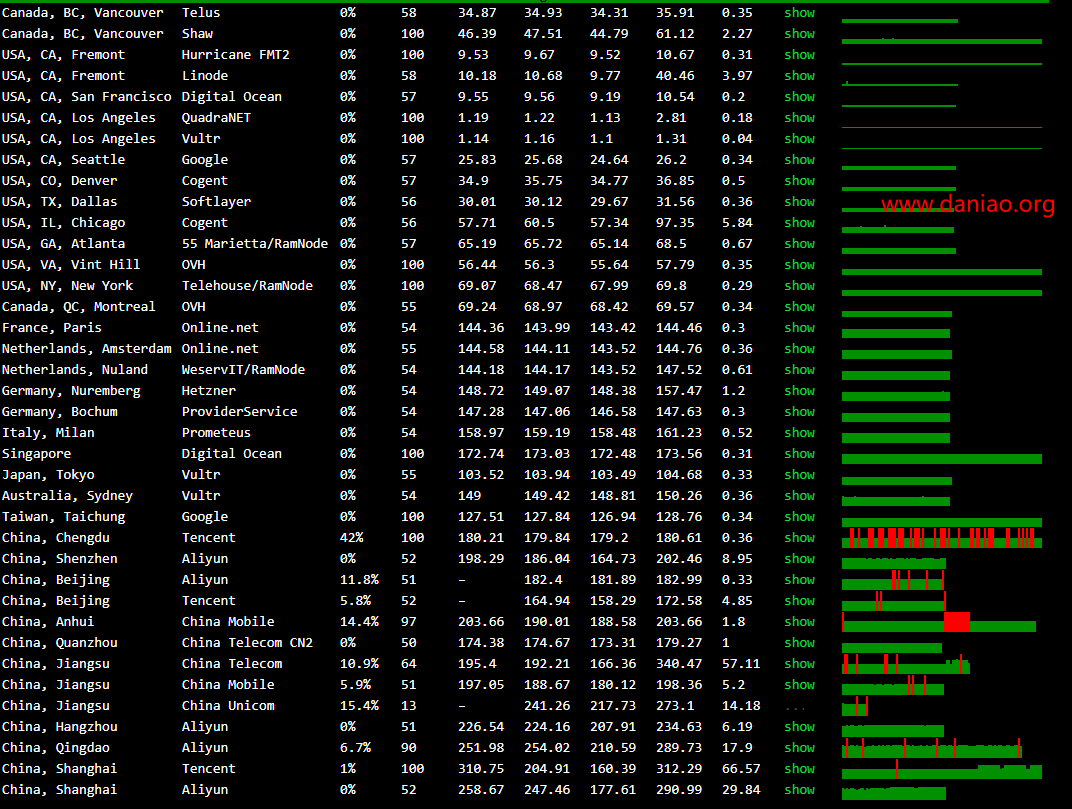Image resolution: width=1072 pixels, height=809 pixels.
Task: Select 'ProviderService' provider text
Action: click(239, 412)
